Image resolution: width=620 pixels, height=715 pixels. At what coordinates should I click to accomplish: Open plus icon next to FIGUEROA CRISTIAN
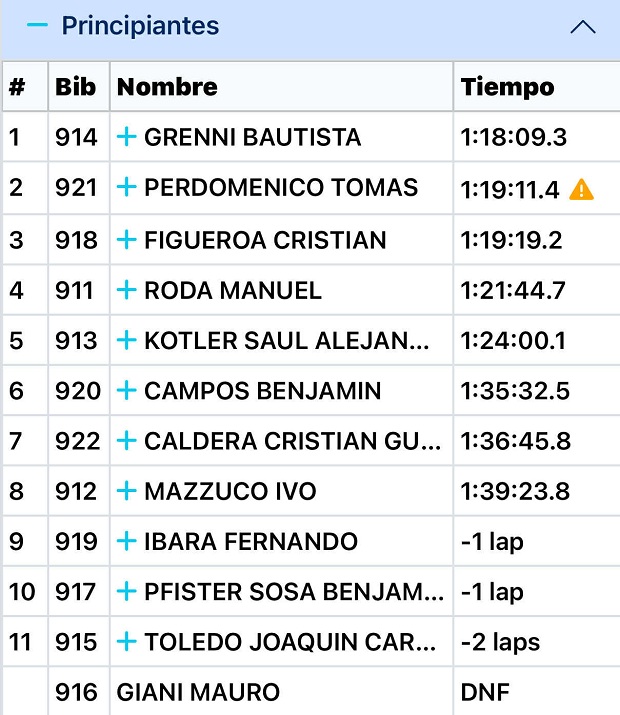tap(126, 240)
